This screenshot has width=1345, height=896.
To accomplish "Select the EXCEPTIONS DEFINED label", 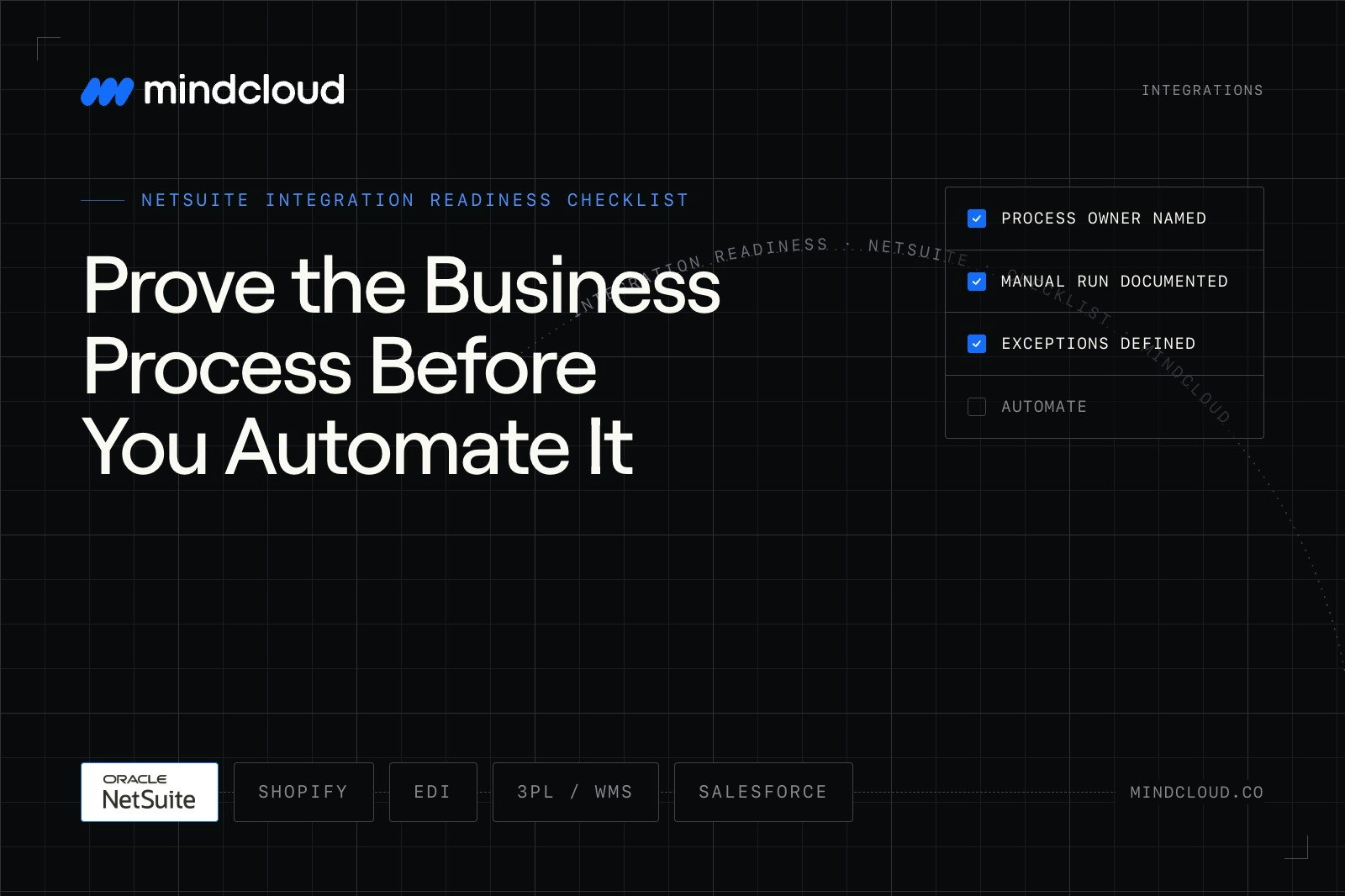I will coord(1098,344).
